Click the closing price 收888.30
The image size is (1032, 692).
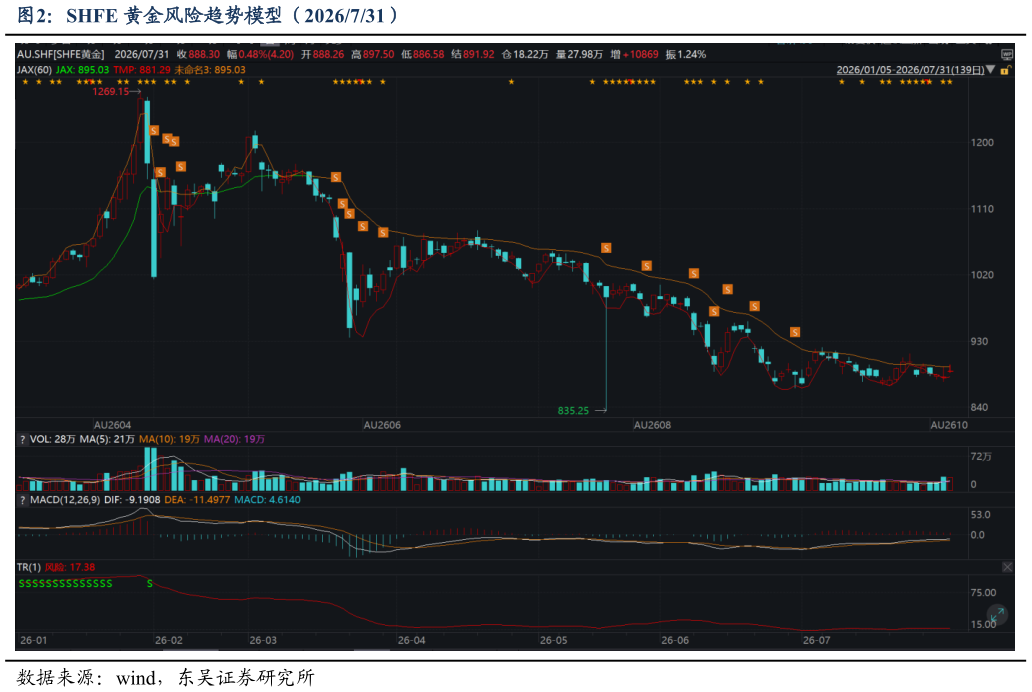(x=198, y=55)
